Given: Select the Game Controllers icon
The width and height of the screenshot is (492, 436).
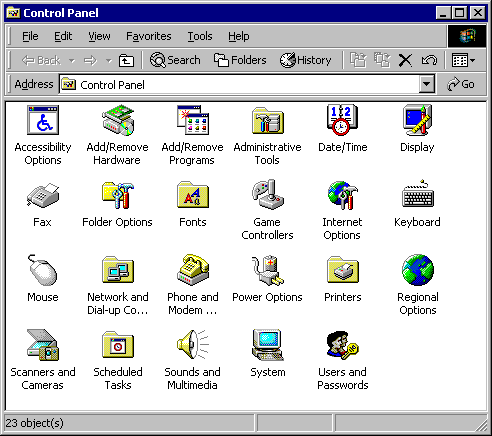Looking at the screenshot, I should tap(268, 195).
